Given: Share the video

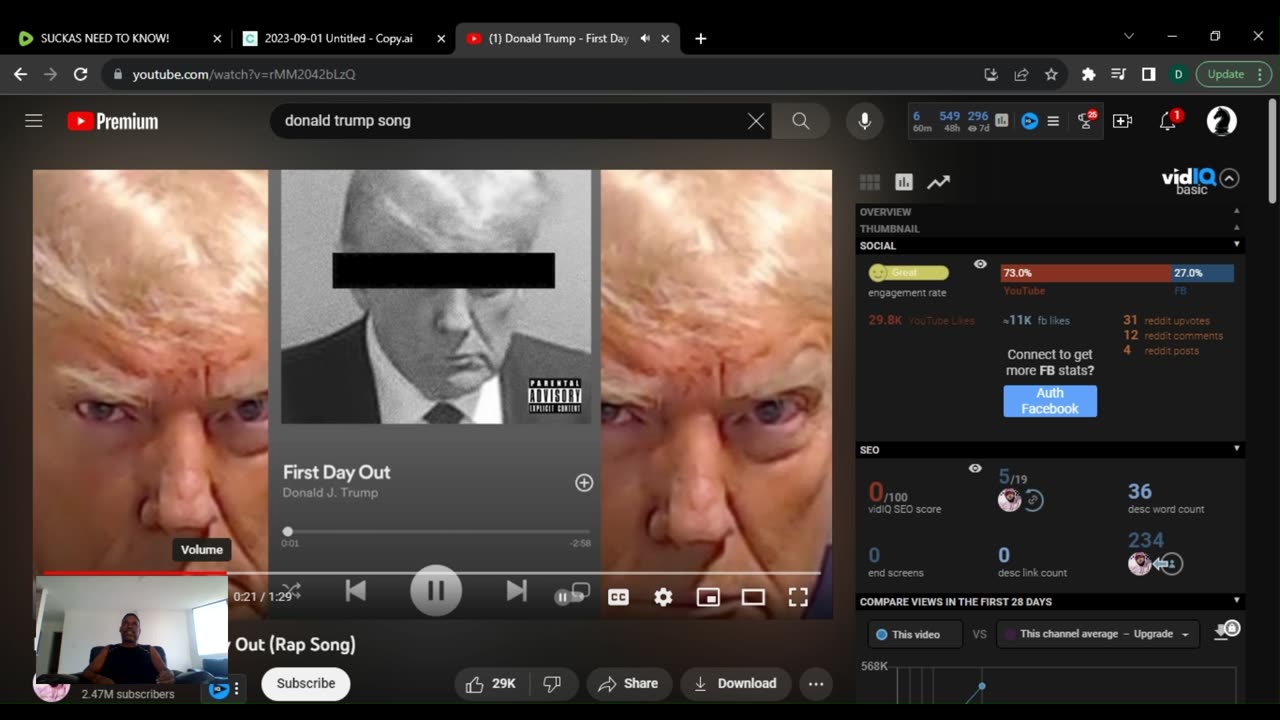Looking at the screenshot, I should [x=628, y=684].
